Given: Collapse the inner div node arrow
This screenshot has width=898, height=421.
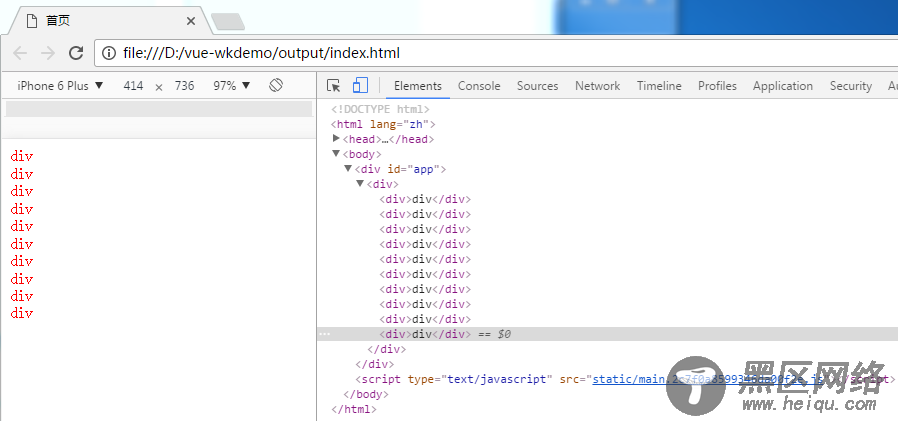Looking at the screenshot, I should [x=360, y=183].
